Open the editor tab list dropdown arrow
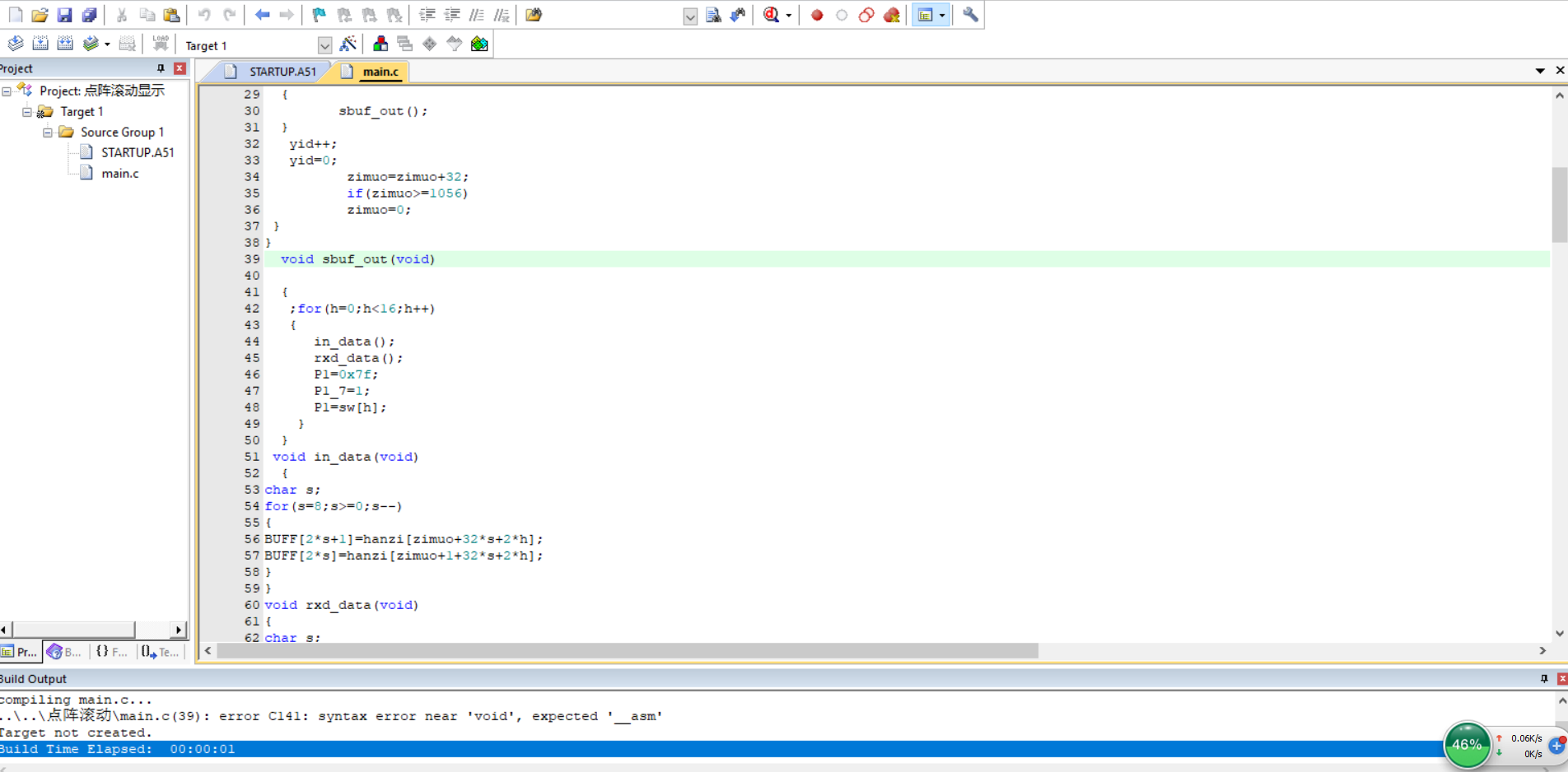This screenshot has height=772, width=1568. 1540,71
